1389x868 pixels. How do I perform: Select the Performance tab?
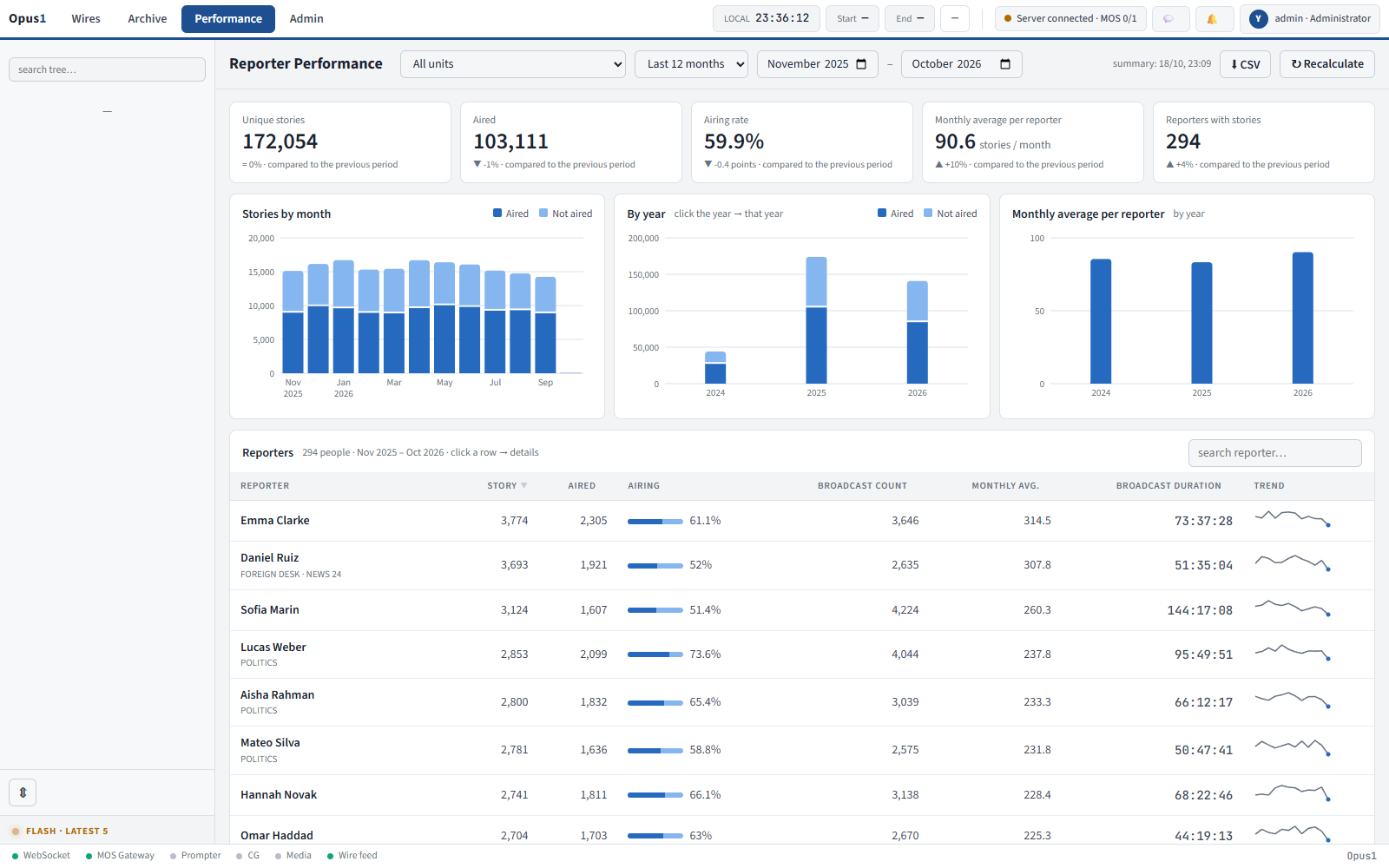pos(228,18)
